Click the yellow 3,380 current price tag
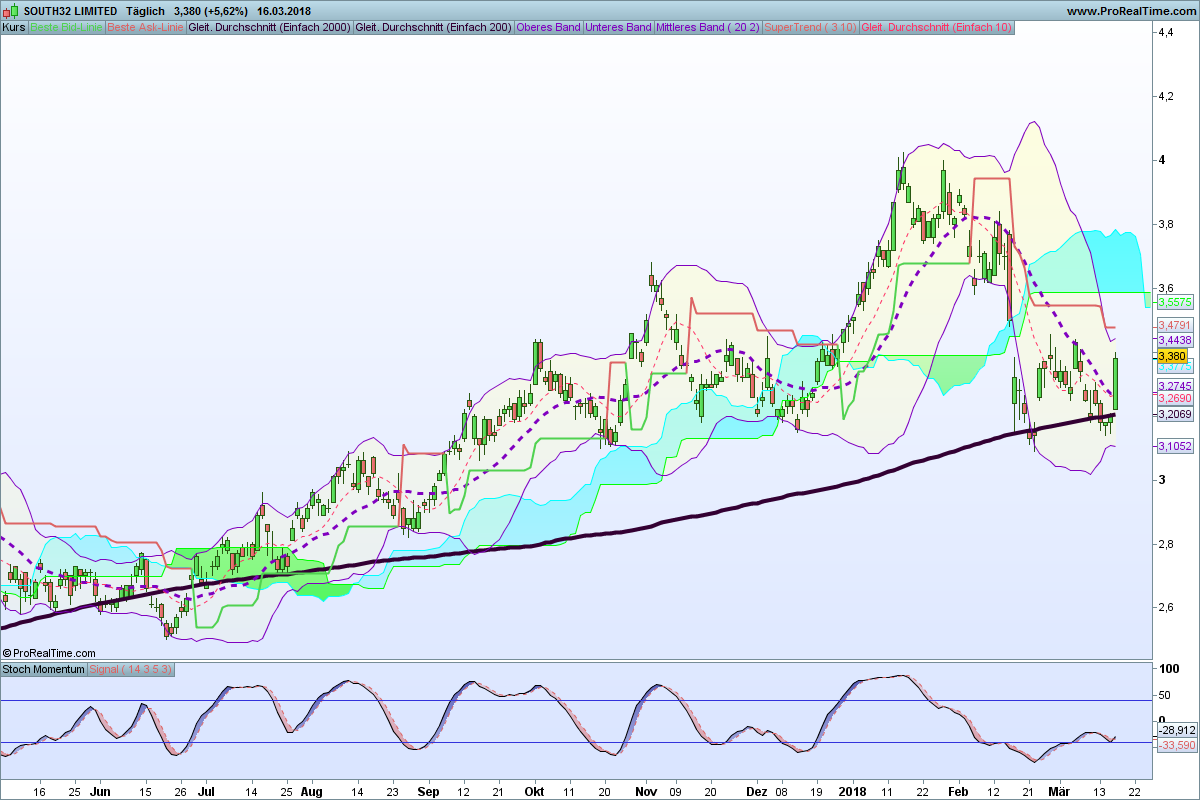The width and height of the screenshot is (1200, 800). [1171, 356]
